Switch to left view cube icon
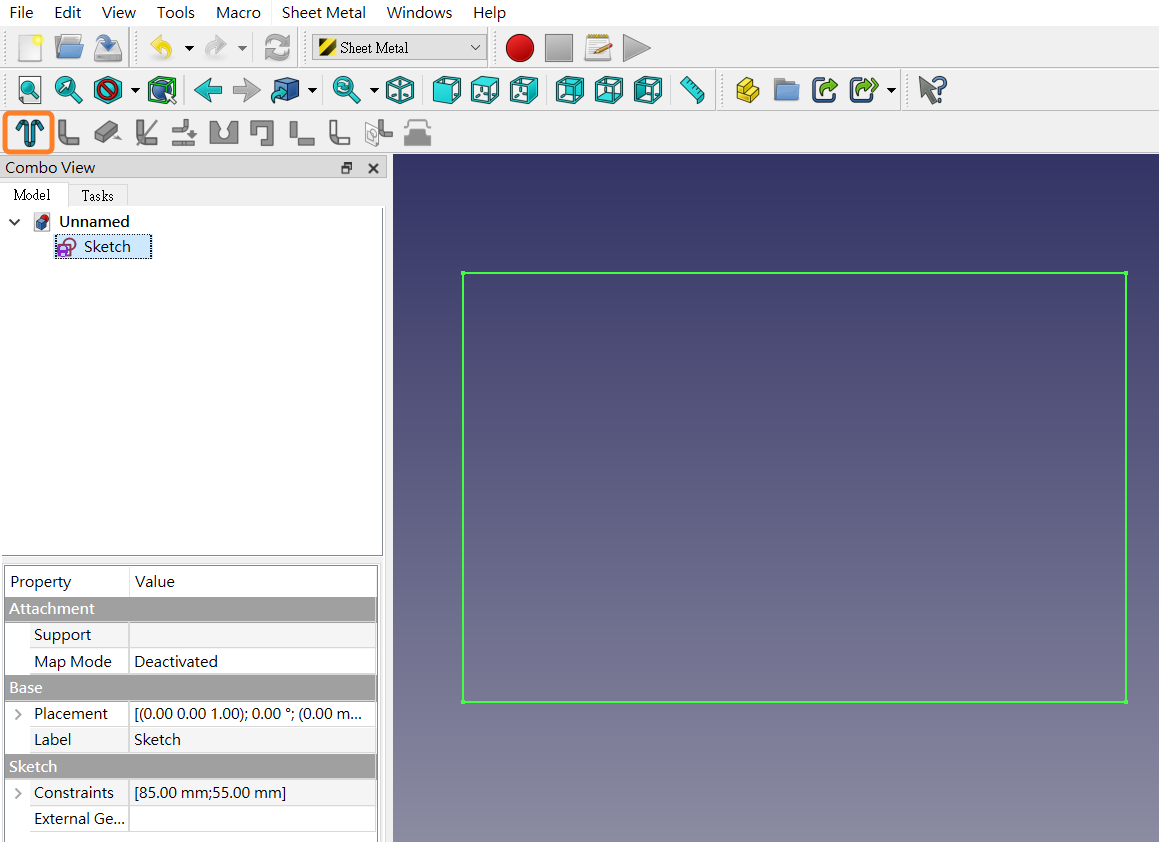This screenshot has height=842, width=1159. click(x=648, y=90)
